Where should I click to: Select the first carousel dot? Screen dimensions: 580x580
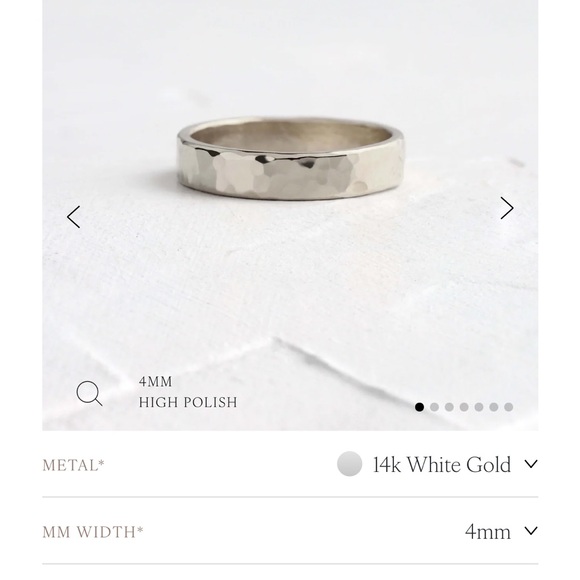pyautogui.click(x=419, y=407)
